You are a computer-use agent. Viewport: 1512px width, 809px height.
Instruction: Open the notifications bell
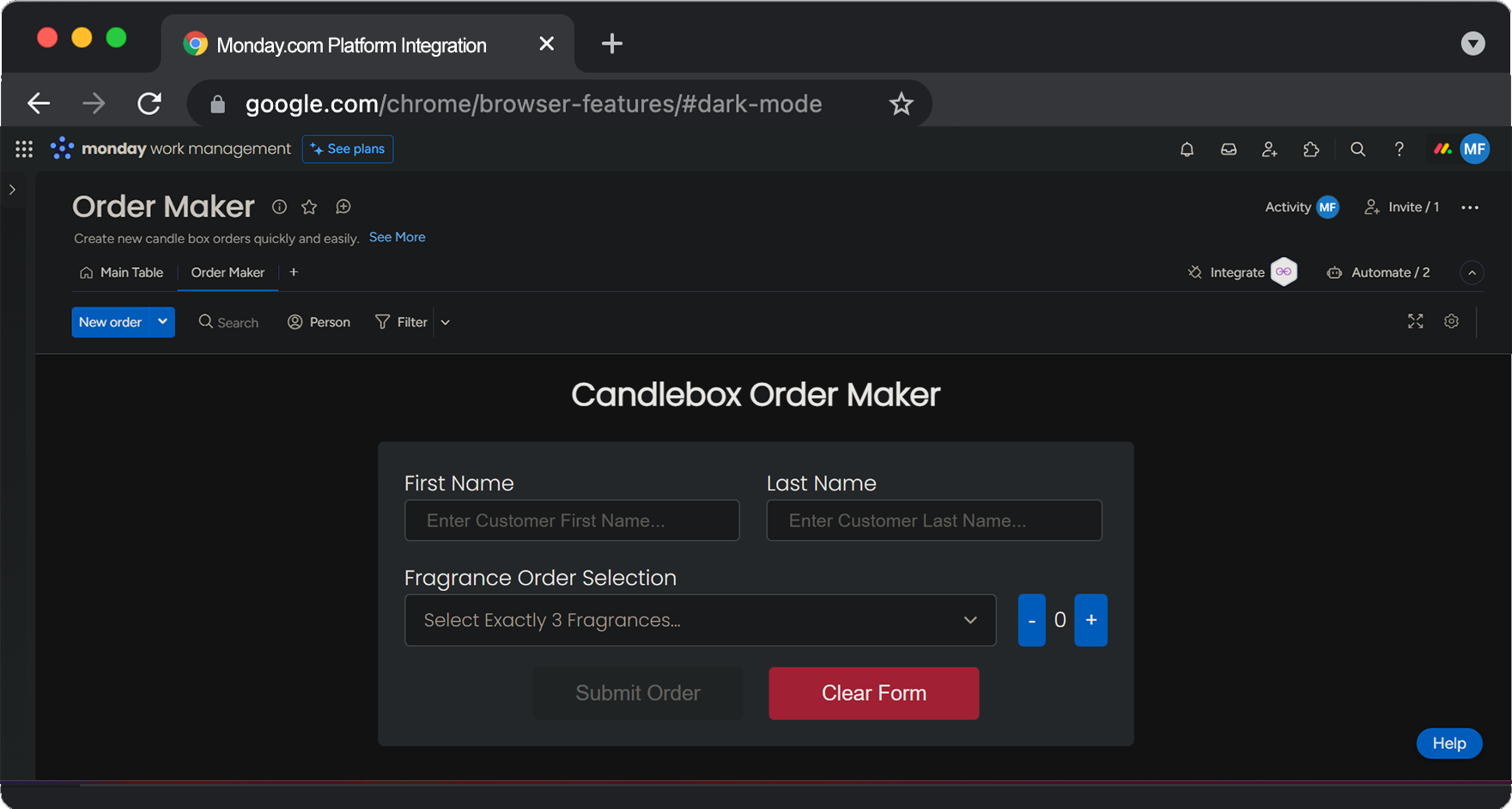tap(1187, 149)
